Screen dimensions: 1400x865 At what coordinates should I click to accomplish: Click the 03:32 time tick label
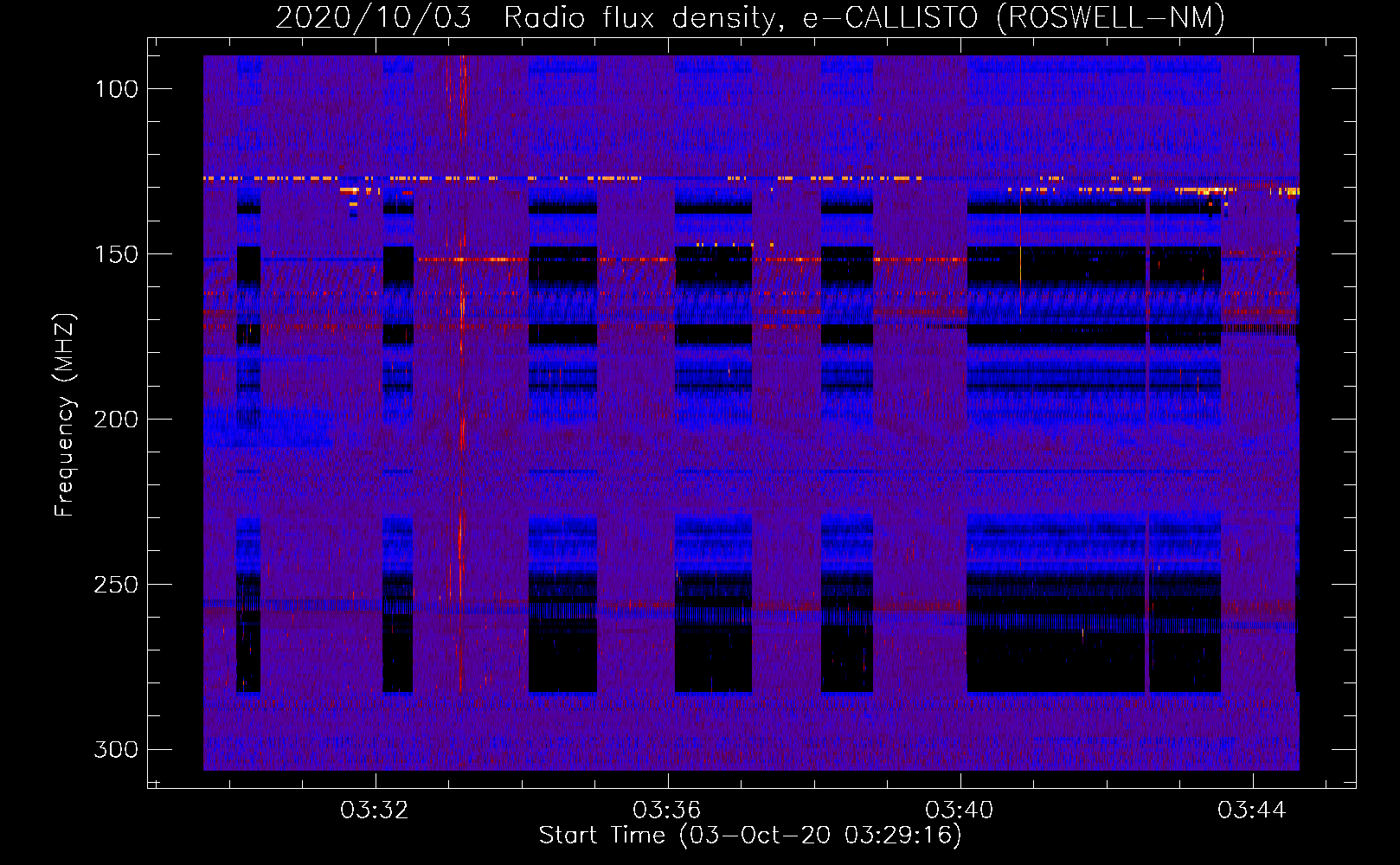point(375,811)
